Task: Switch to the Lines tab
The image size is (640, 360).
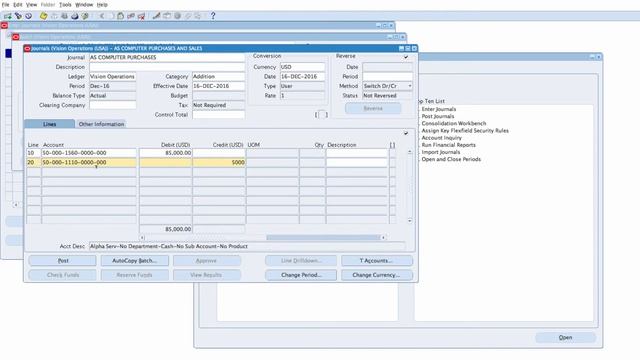Action: [x=49, y=124]
